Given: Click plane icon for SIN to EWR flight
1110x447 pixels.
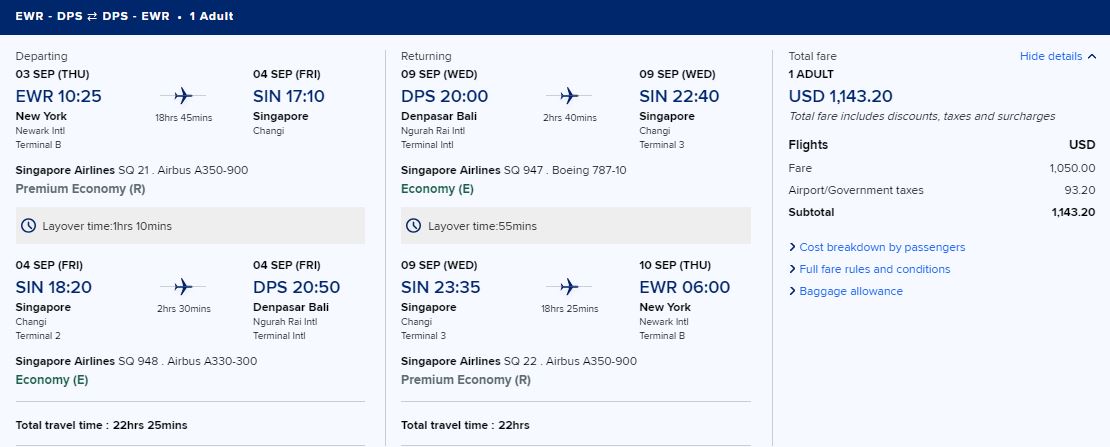Looking at the screenshot, I should [568, 286].
